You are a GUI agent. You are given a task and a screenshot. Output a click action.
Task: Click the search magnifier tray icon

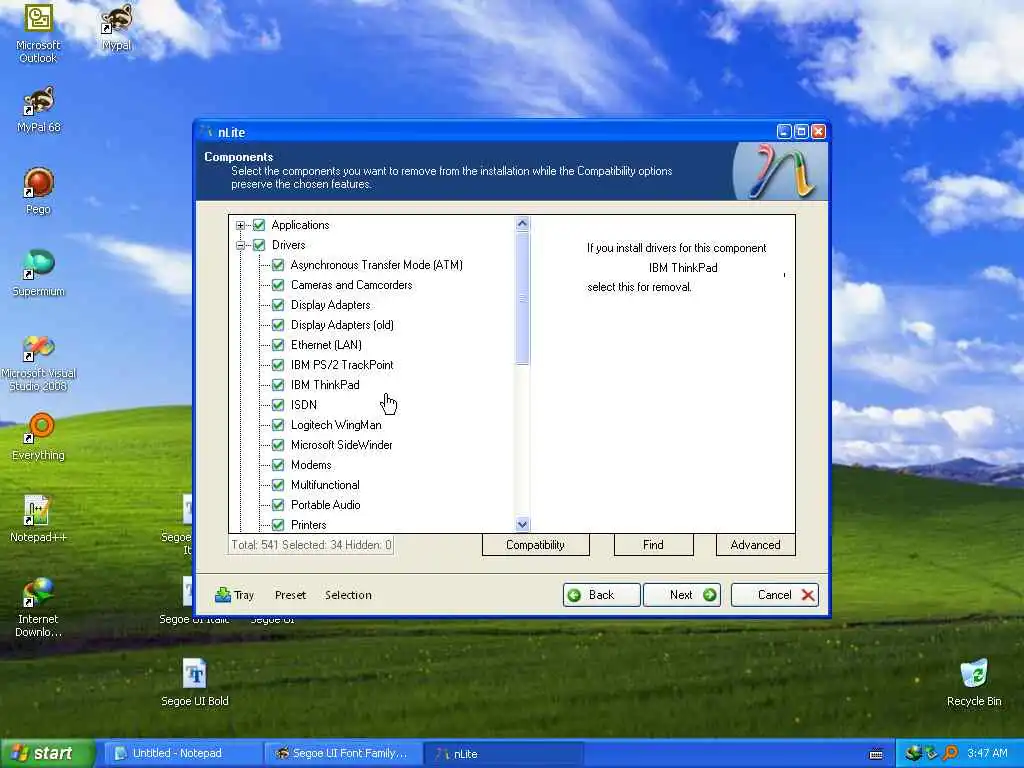point(950,753)
